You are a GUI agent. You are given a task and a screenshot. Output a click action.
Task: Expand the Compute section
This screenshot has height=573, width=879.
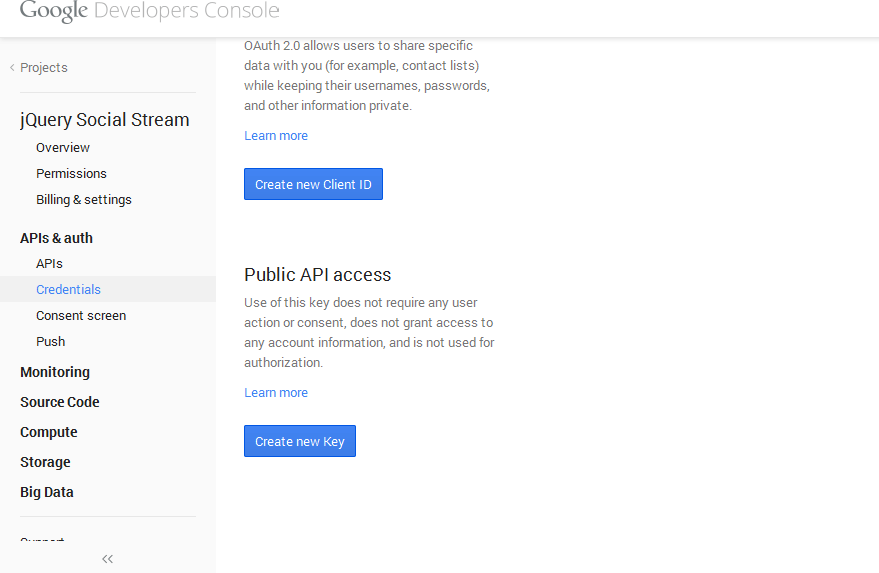[x=49, y=432]
